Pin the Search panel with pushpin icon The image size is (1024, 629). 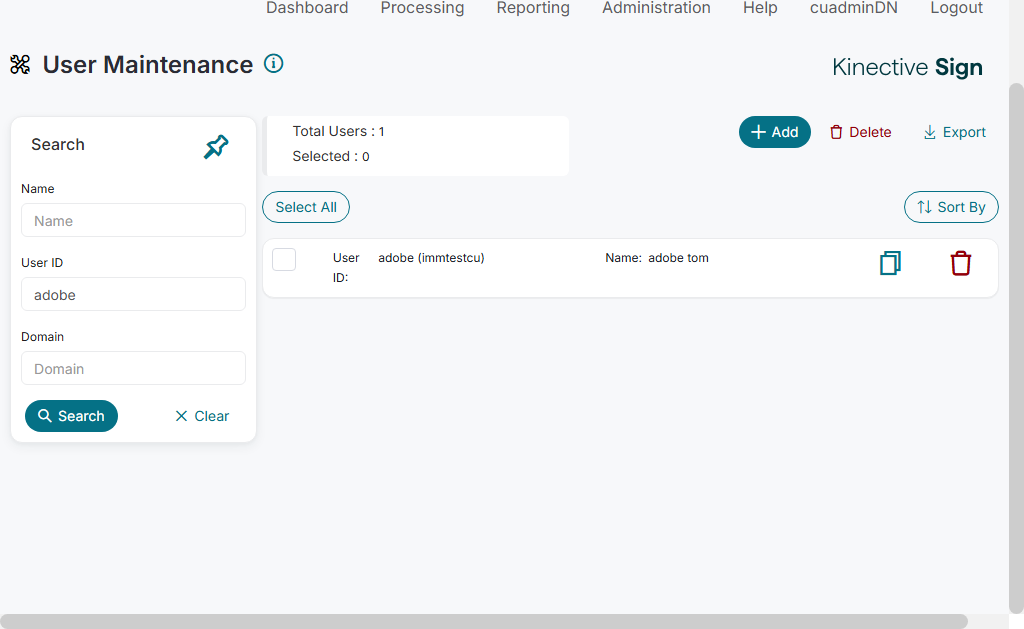point(216,147)
